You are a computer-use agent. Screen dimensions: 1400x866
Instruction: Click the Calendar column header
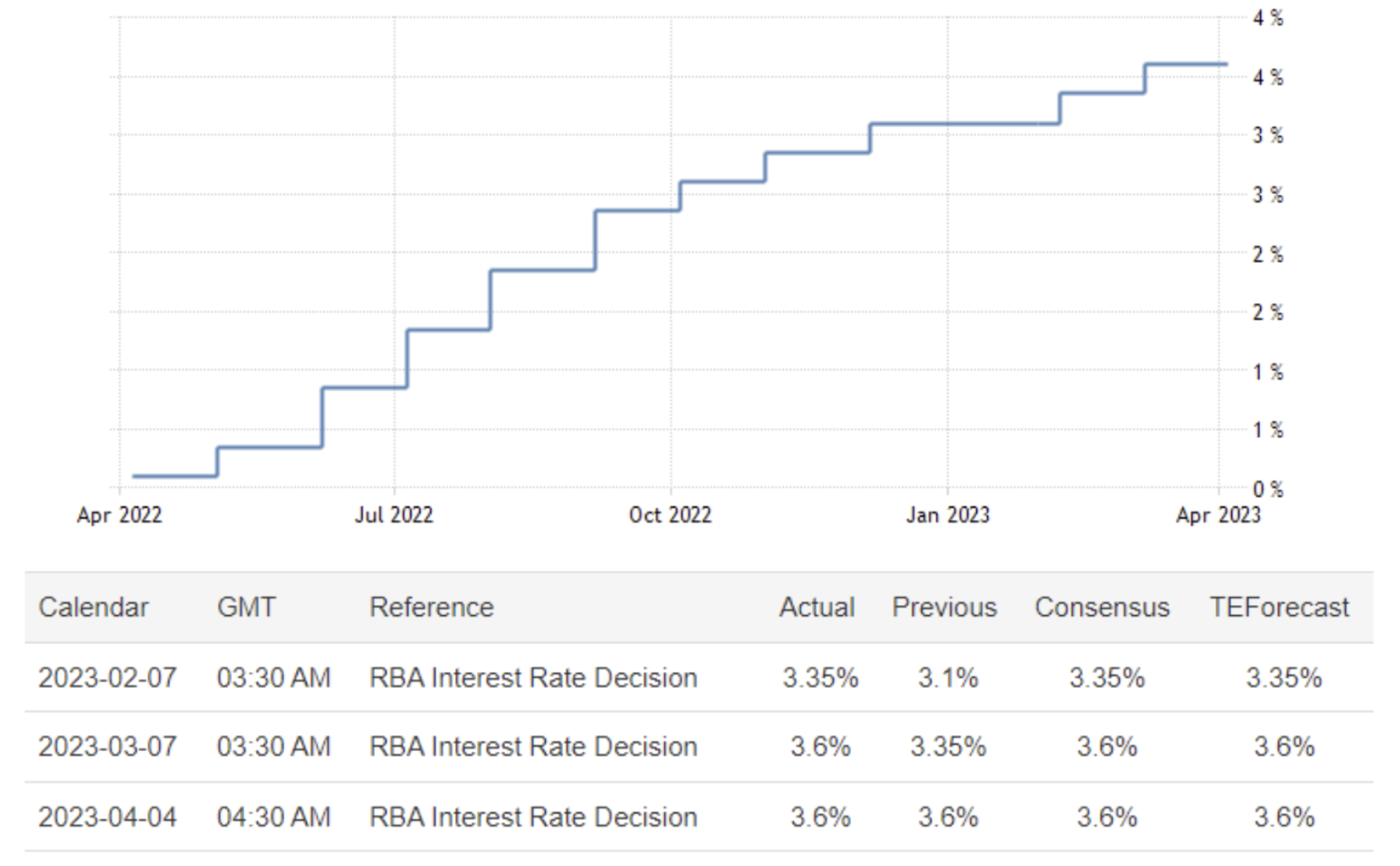click(x=93, y=608)
